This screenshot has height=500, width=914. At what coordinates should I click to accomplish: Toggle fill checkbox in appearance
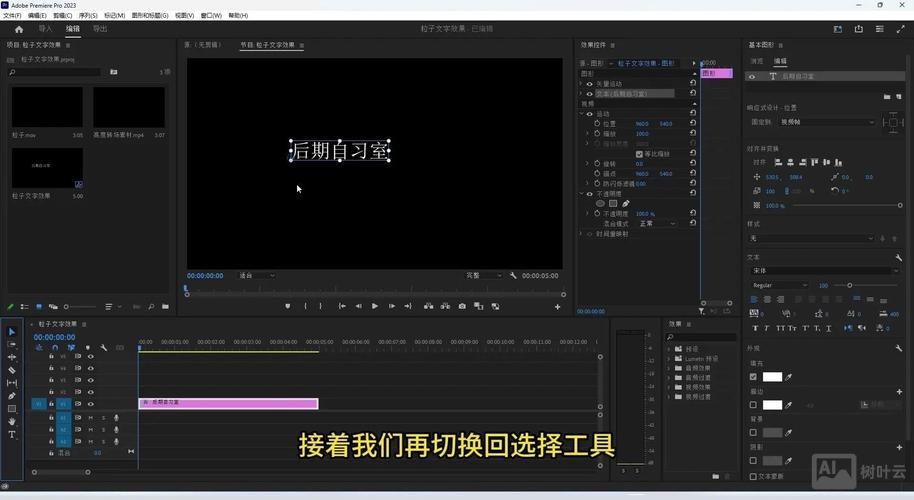click(x=753, y=377)
